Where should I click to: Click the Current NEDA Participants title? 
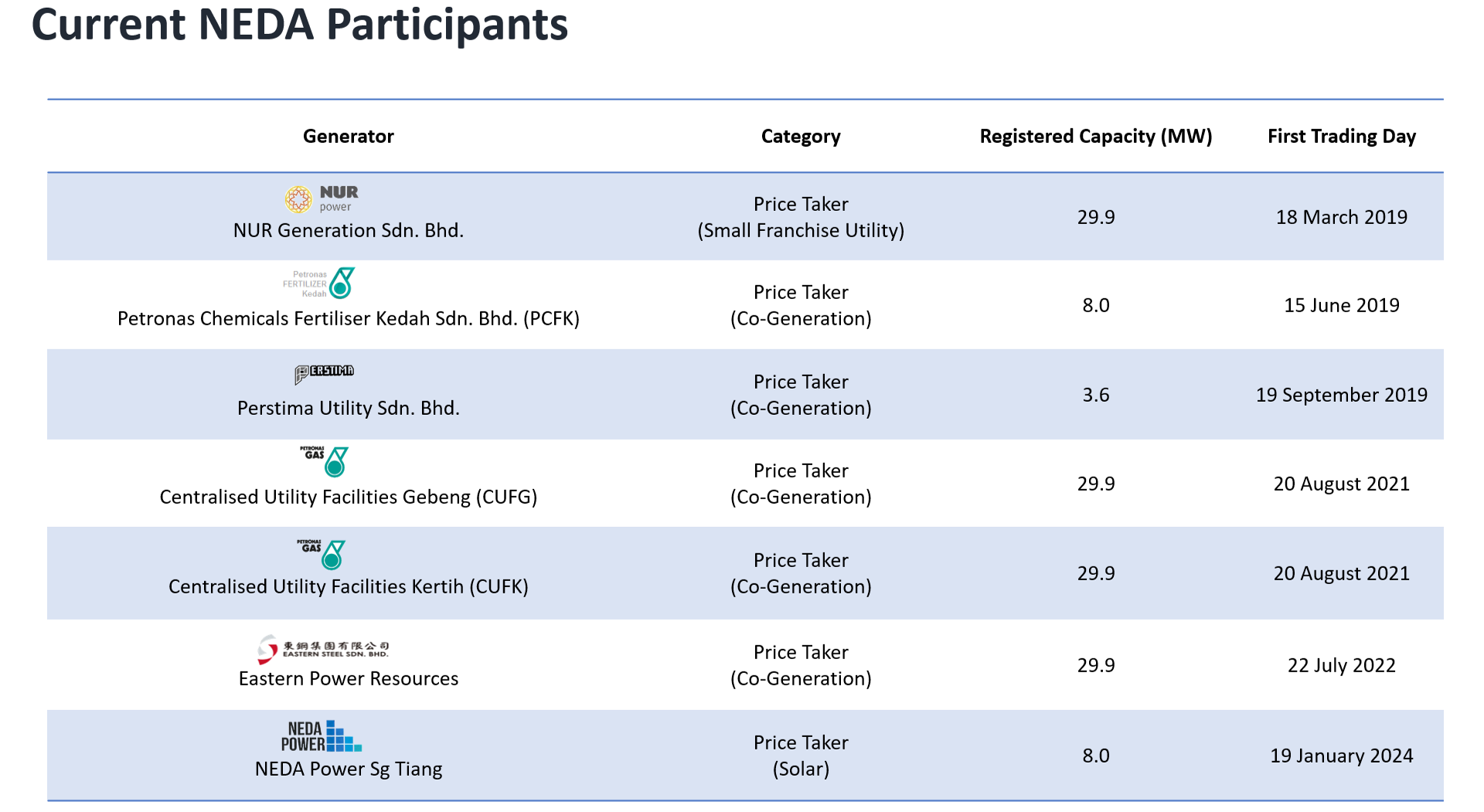pos(300,25)
